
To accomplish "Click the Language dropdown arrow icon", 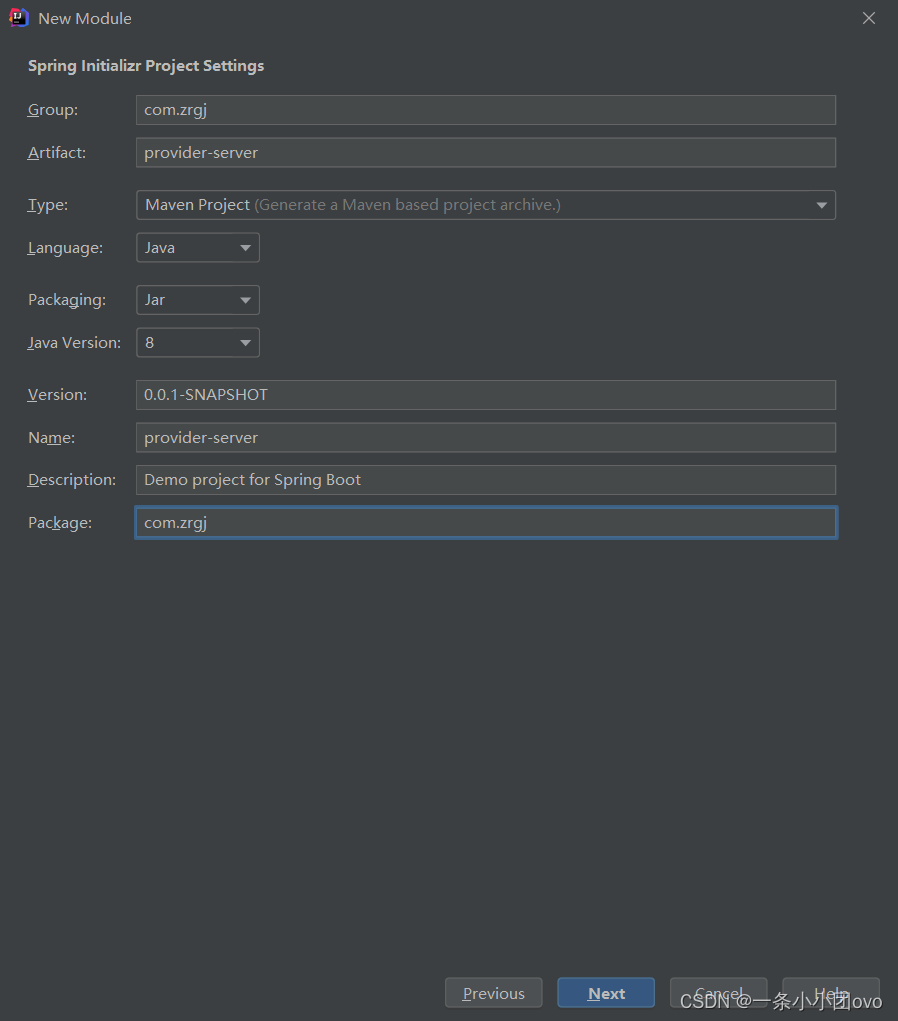I will (245, 247).
